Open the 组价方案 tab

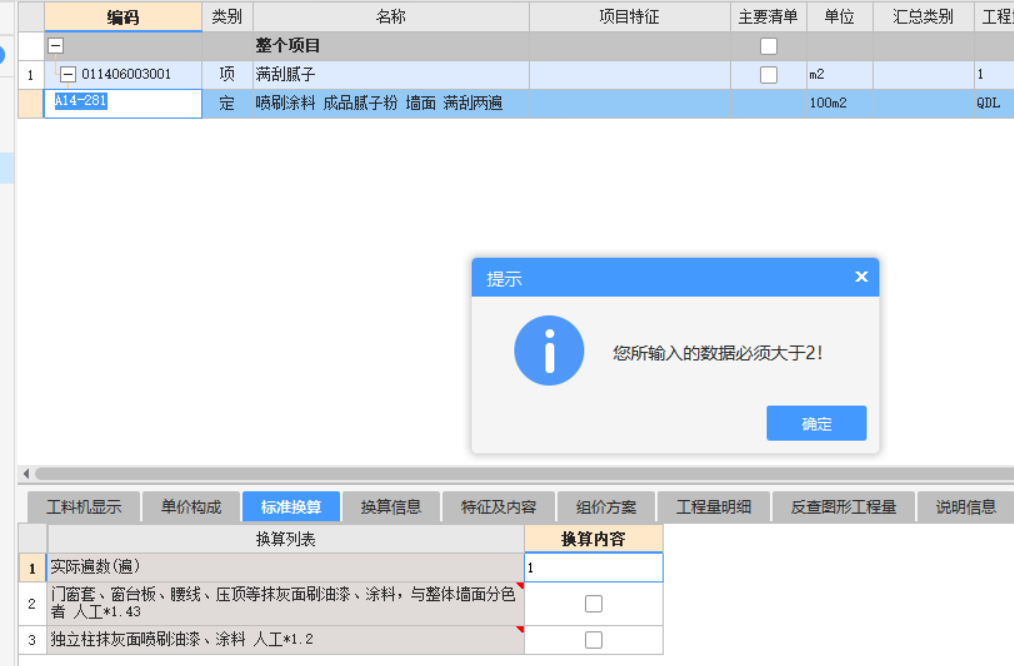pyautogui.click(x=606, y=507)
